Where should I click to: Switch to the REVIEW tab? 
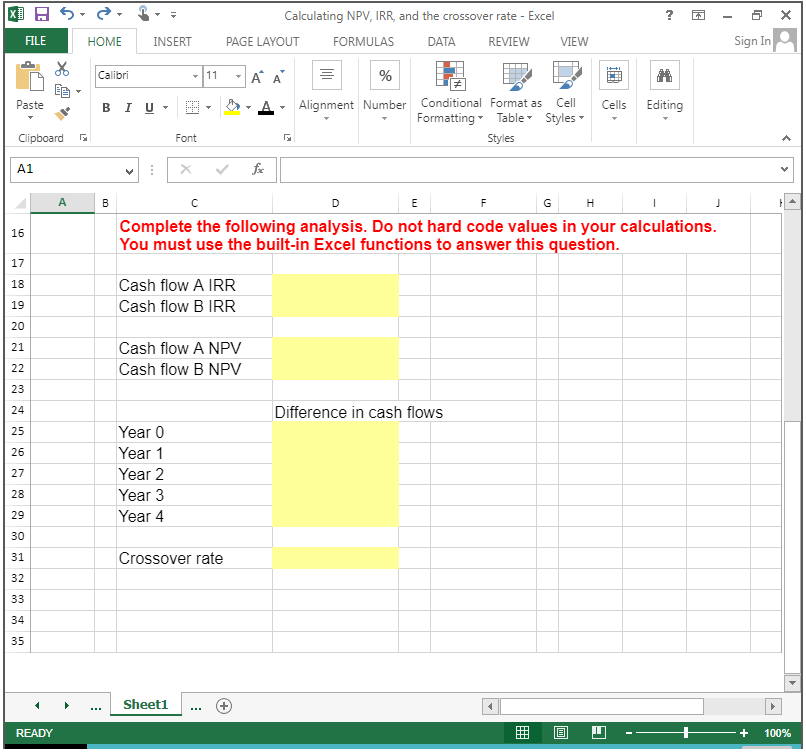pos(509,42)
